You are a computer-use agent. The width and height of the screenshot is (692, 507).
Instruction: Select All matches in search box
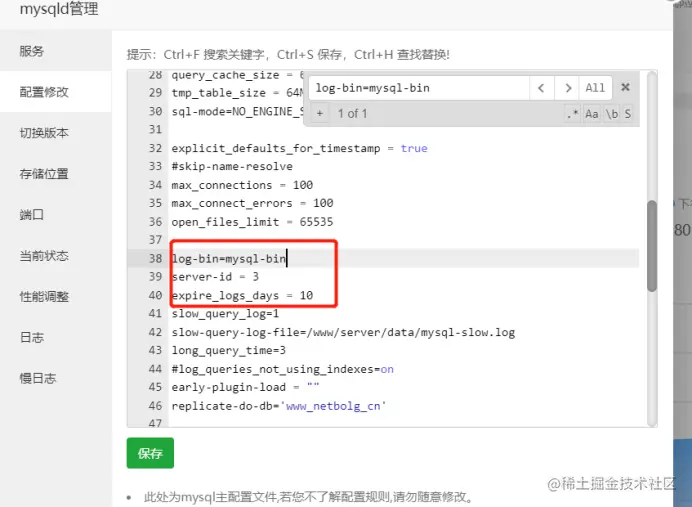tap(595, 88)
